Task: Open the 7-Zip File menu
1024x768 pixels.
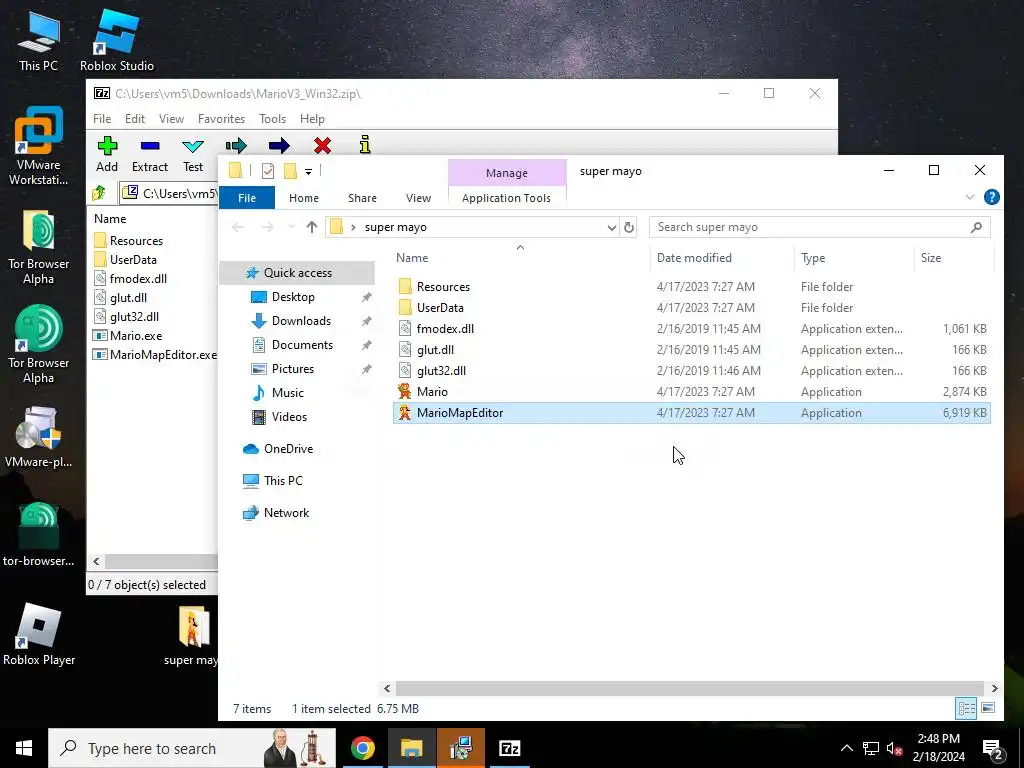Action: tap(102, 119)
